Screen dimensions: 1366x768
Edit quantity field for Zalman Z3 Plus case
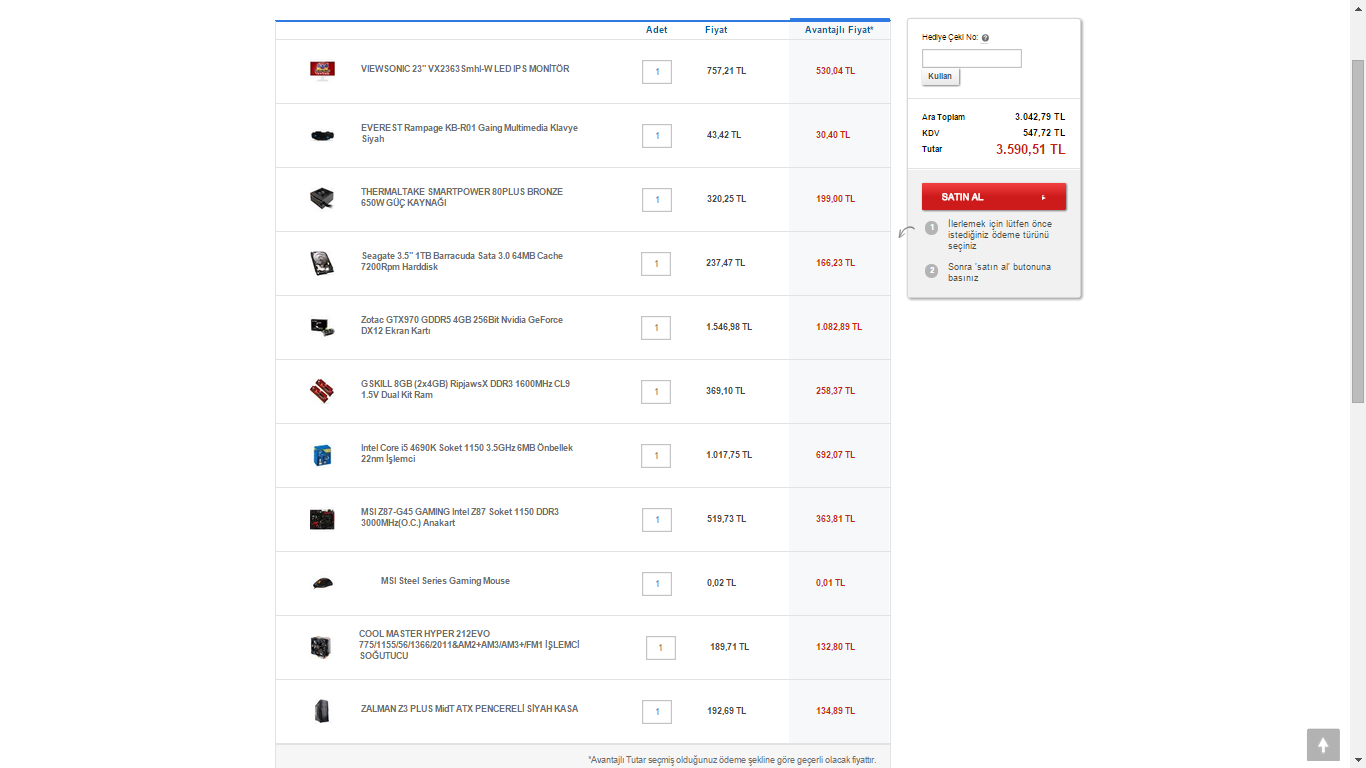pyautogui.click(x=657, y=712)
